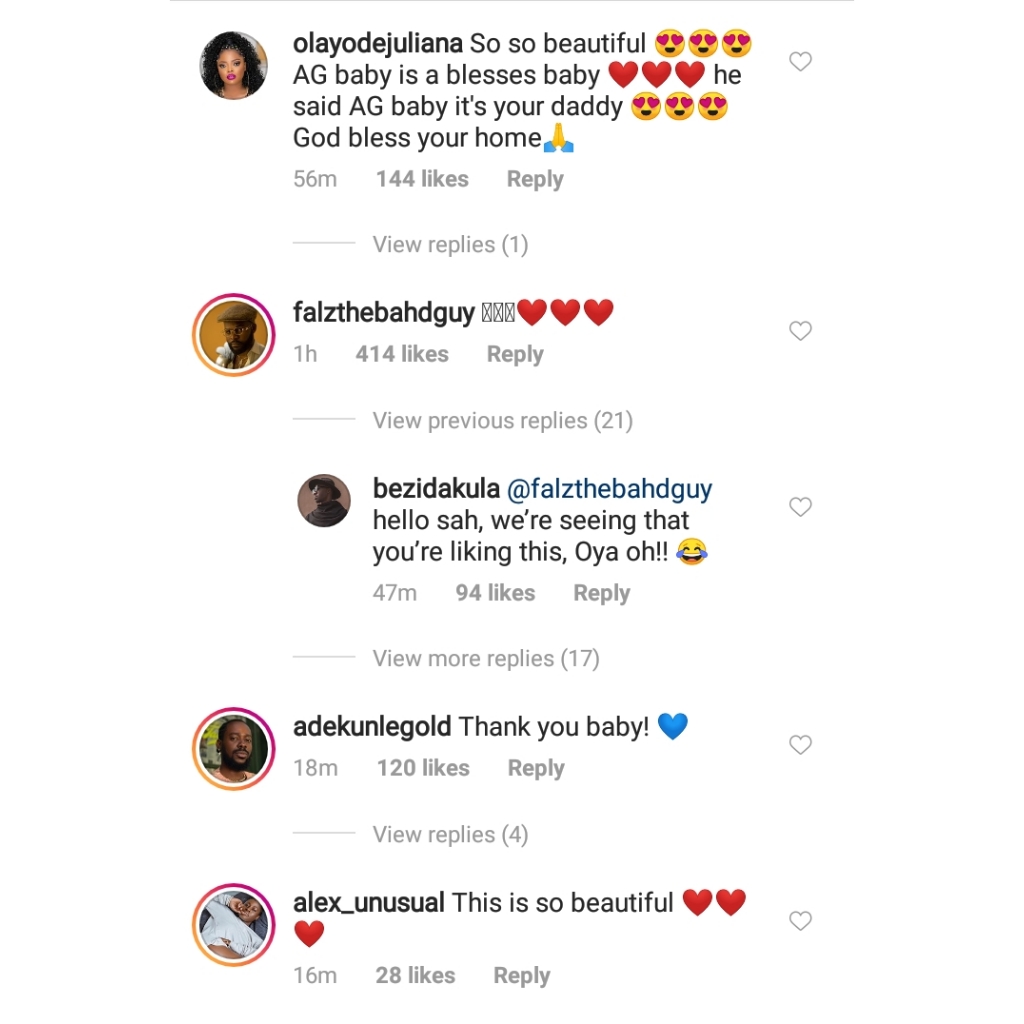View previous replies under falzthebahdguy's comment
The height and width of the screenshot is (1024, 1024).
[x=502, y=420]
